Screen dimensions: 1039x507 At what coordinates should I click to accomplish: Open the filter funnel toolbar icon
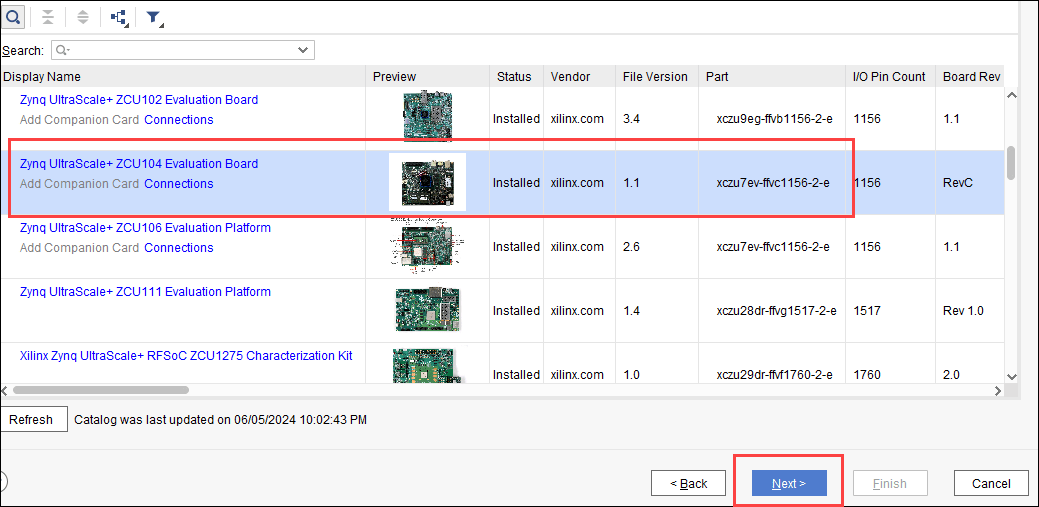tap(154, 18)
